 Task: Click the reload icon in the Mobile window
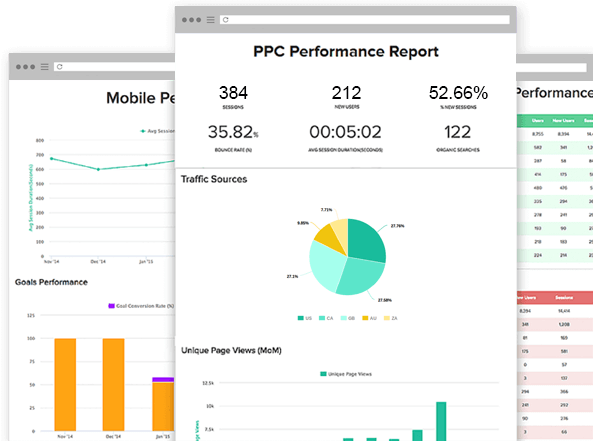click(60, 67)
